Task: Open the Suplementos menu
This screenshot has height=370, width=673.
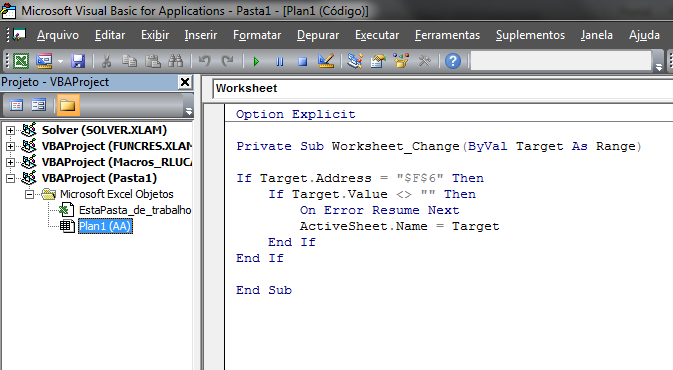Action: (x=530, y=35)
